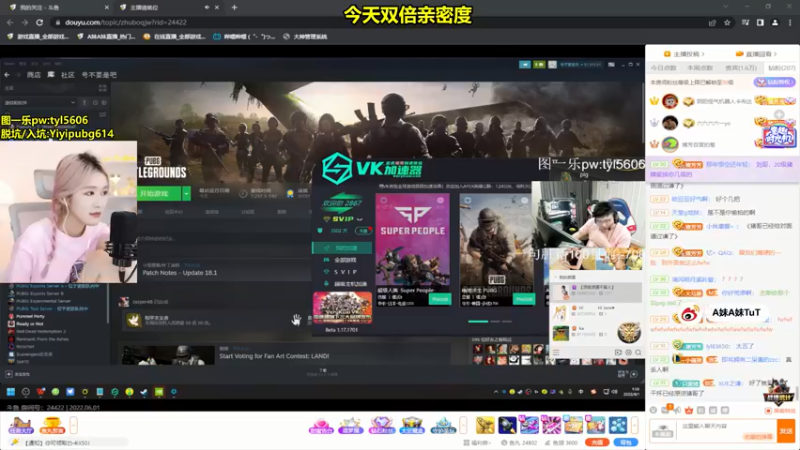The image size is (800, 450).
Task: Open 直播回看 replay link above chat
Action: (757, 54)
